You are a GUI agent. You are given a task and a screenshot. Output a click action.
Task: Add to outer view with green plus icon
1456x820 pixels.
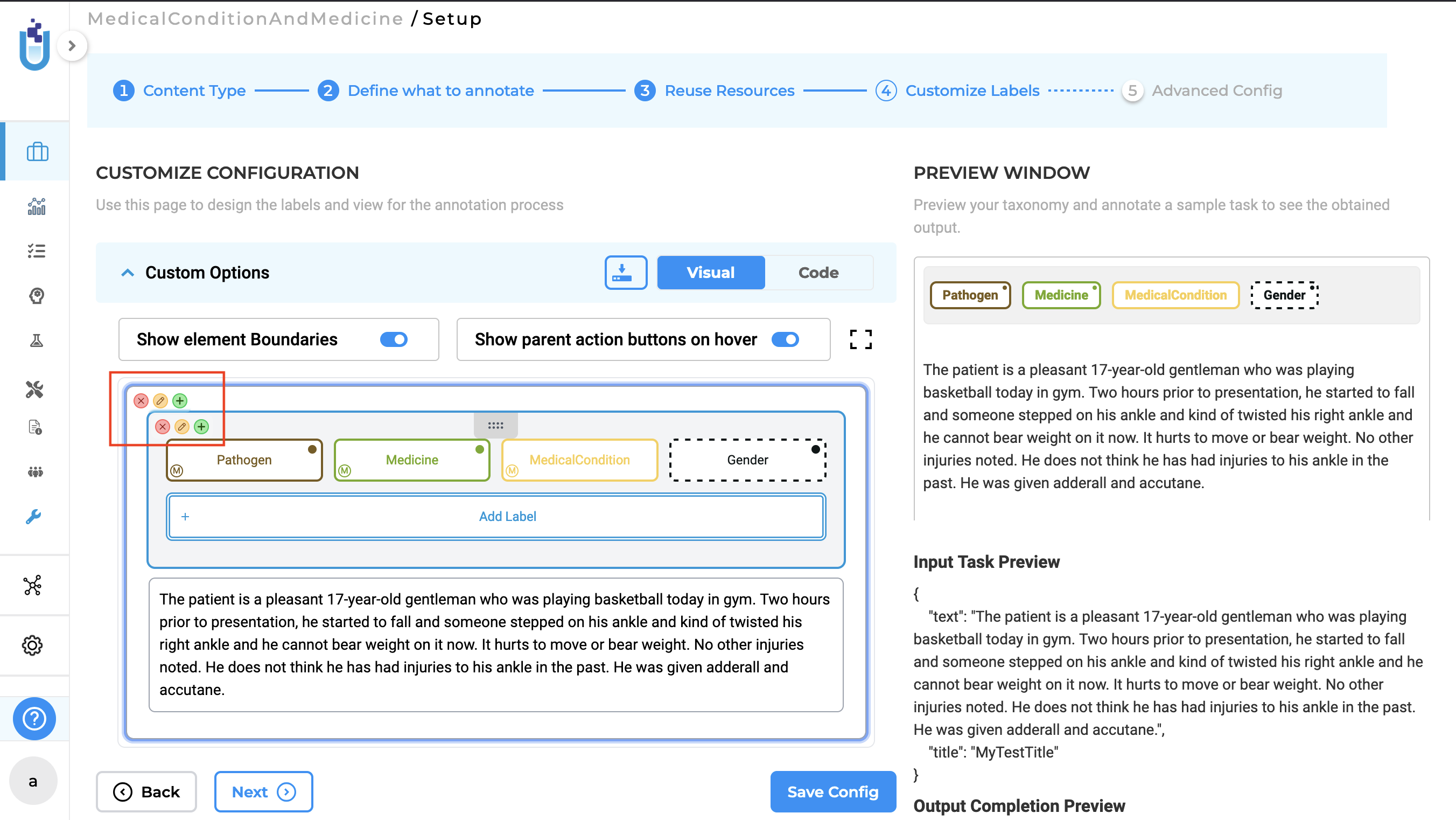pyautogui.click(x=180, y=401)
